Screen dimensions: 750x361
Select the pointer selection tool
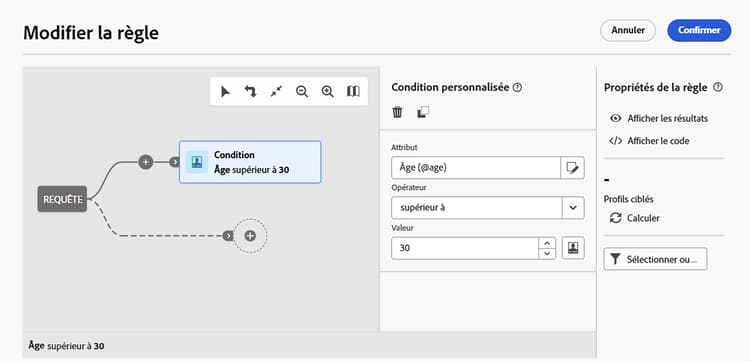click(x=225, y=91)
